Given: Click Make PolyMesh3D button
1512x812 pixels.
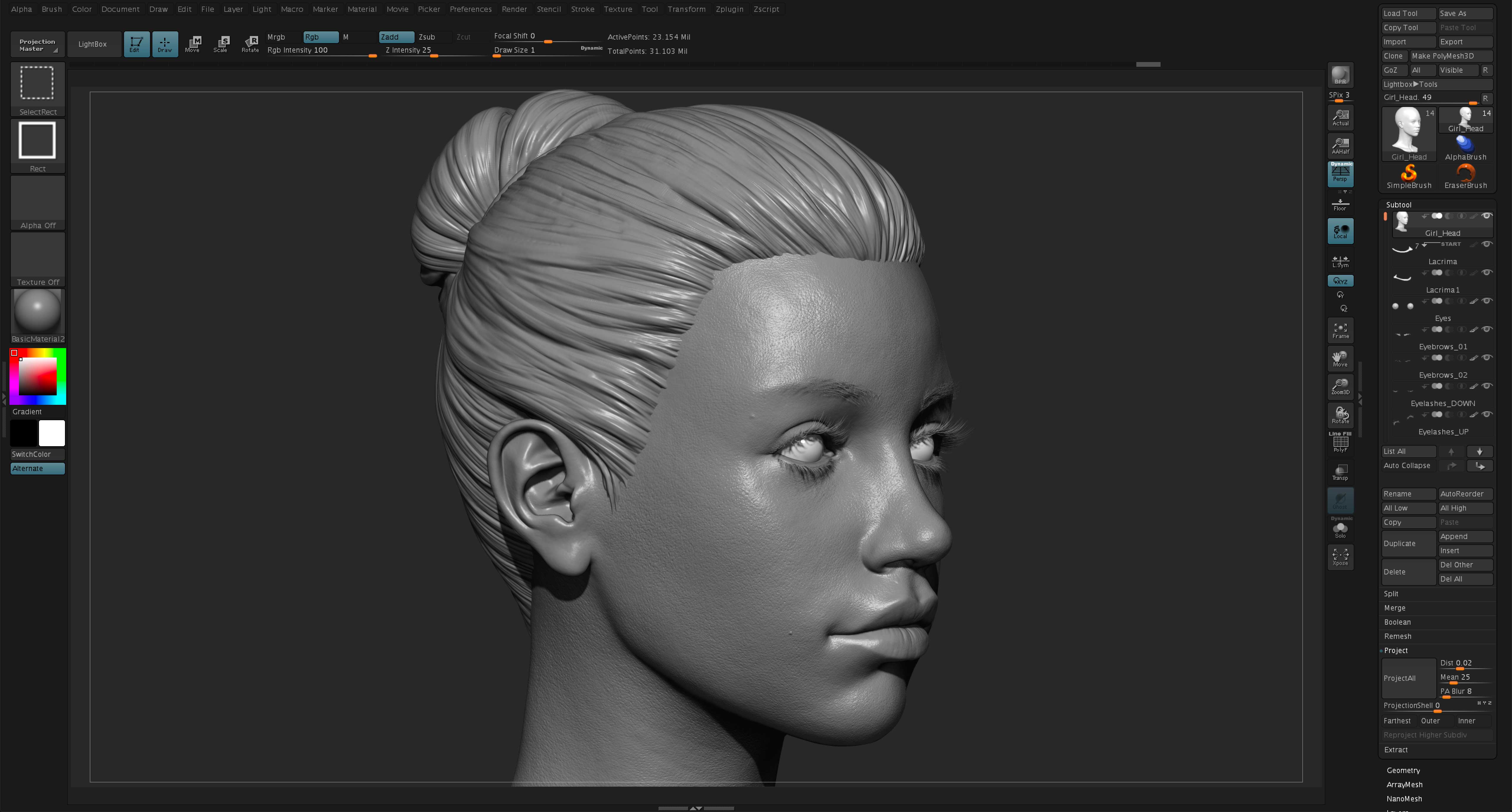Looking at the screenshot, I should coord(1451,56).
